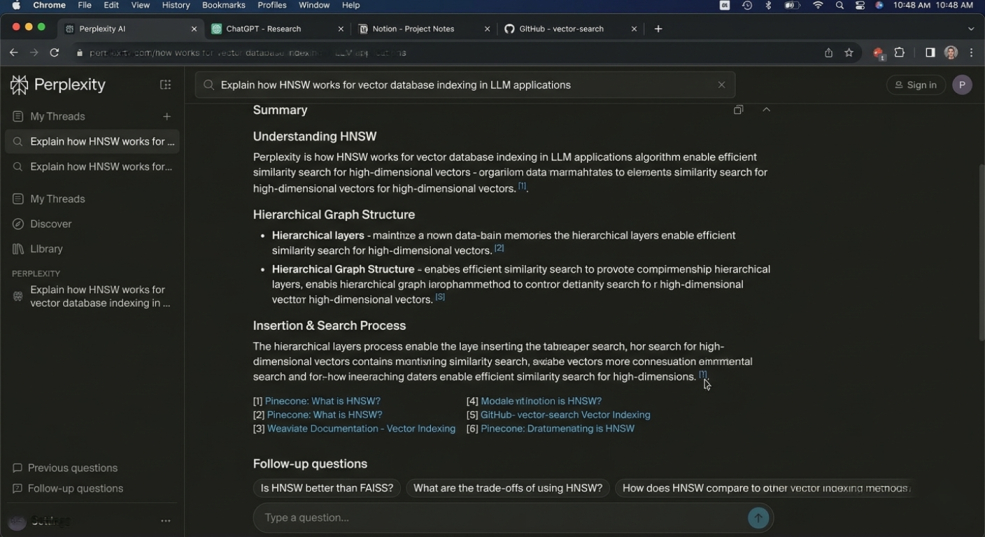Viewport: 985px width, 537px height.
Task: Add a new thread with plus icon
Action: pos(166,116)
